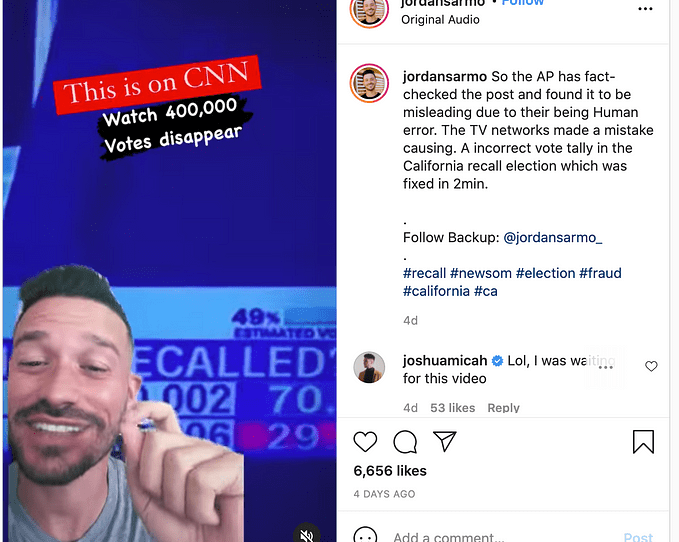Focus the Add a comment field
The image size is (679, 542).
[x=504, y=537]
